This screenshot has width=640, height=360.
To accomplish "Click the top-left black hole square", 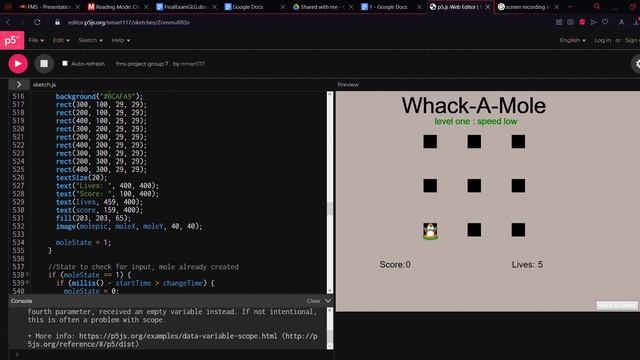I will pyautogui.click(x=430, y=142).
